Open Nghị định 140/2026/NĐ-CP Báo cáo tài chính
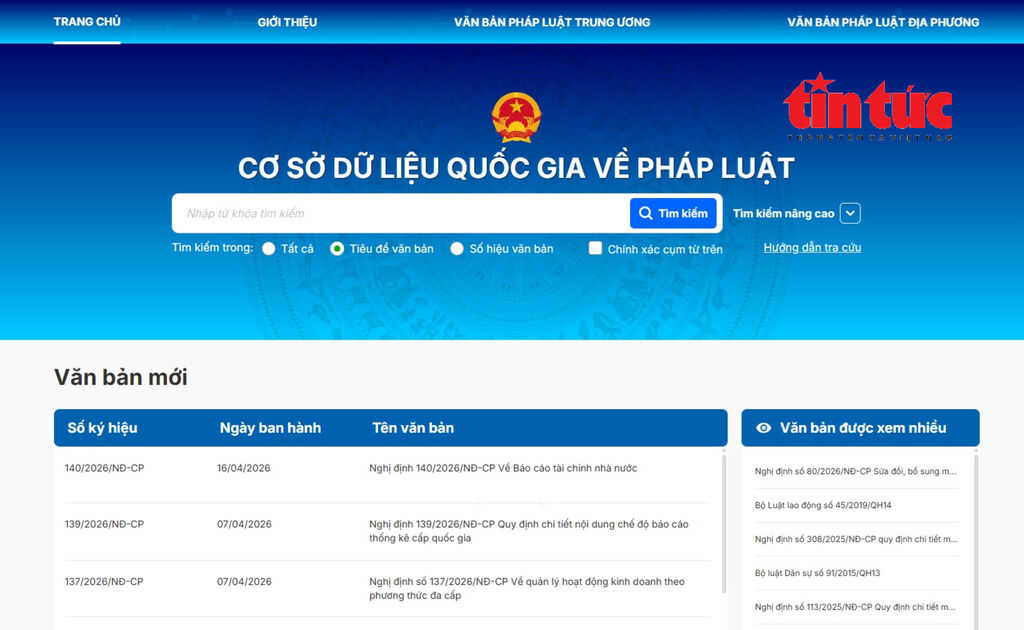Screen dimensions: 1024x630 click(x=503, y=468)
